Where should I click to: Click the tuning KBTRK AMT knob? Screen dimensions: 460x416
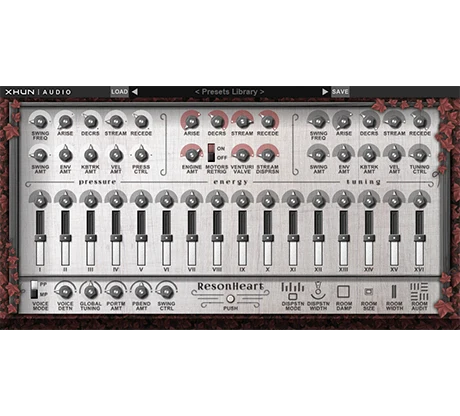pos(369,155)
